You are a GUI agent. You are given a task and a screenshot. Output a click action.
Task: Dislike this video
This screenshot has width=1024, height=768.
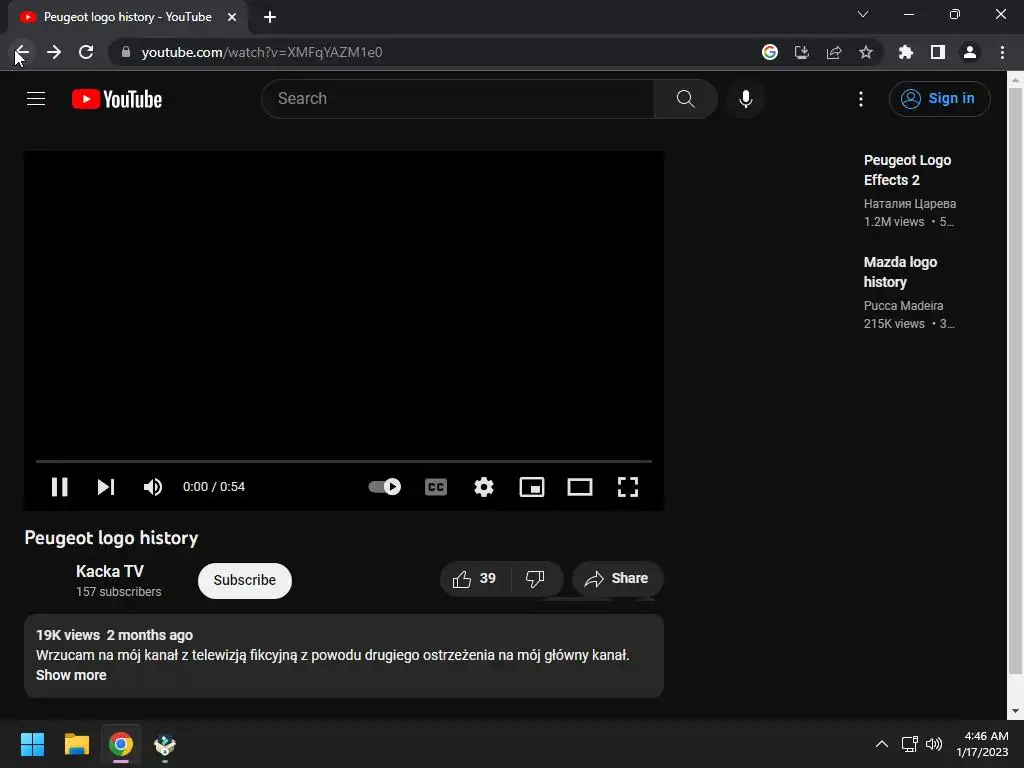click(535, 579)
